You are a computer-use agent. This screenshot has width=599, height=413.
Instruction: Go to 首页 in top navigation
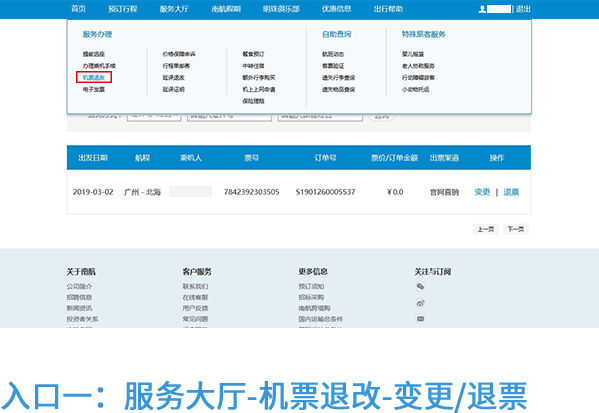78,9
